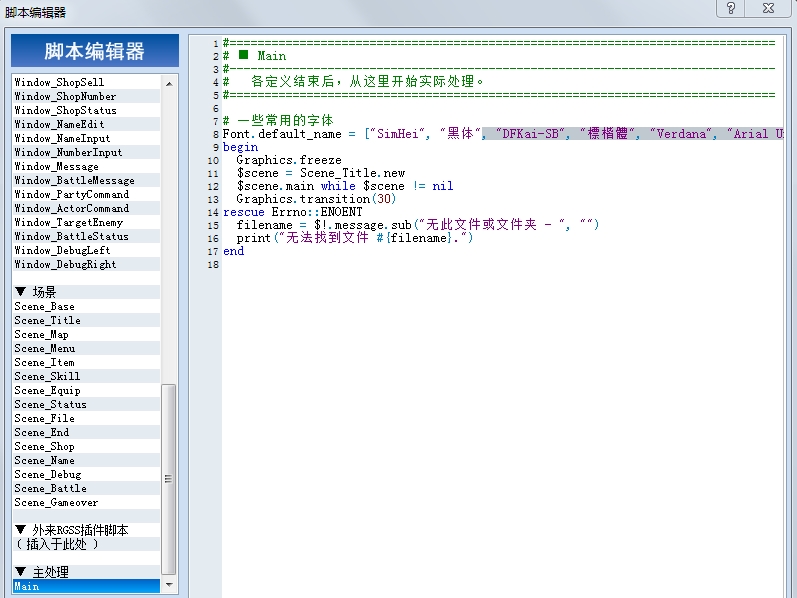Open Scene_Base script

tap(86, 306)
